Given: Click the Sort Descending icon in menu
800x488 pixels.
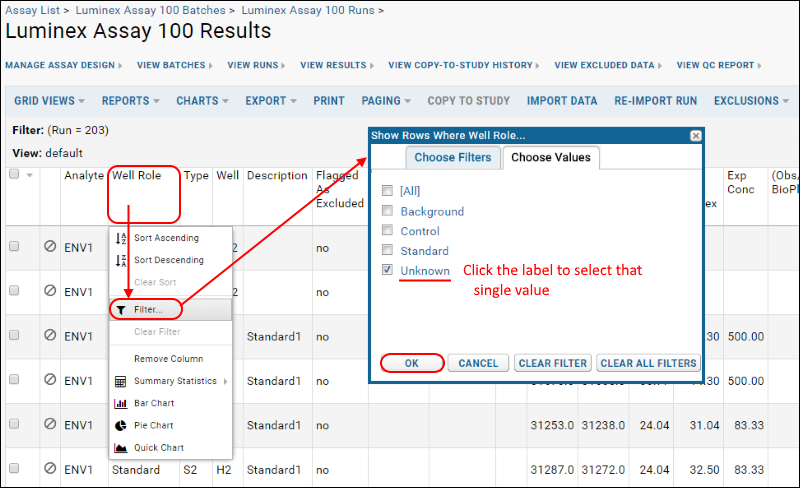Looking at the screenshot, I should click(121, 260).
